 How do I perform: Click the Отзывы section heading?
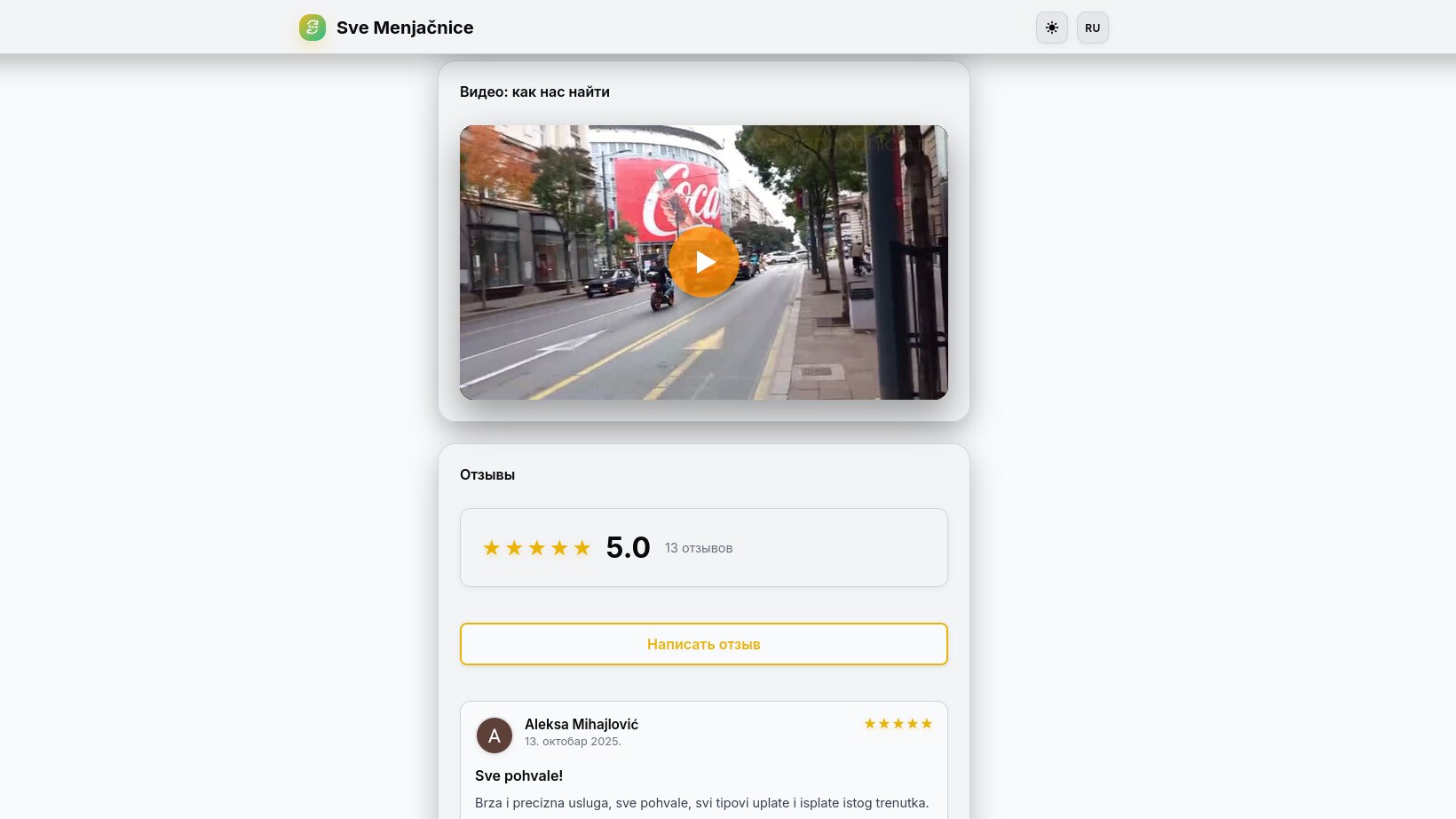click(x=487, y=474)
